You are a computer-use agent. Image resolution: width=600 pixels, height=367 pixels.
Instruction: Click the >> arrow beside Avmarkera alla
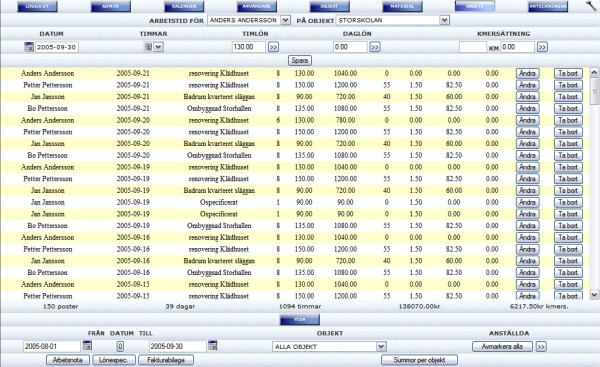click(541, 346)
